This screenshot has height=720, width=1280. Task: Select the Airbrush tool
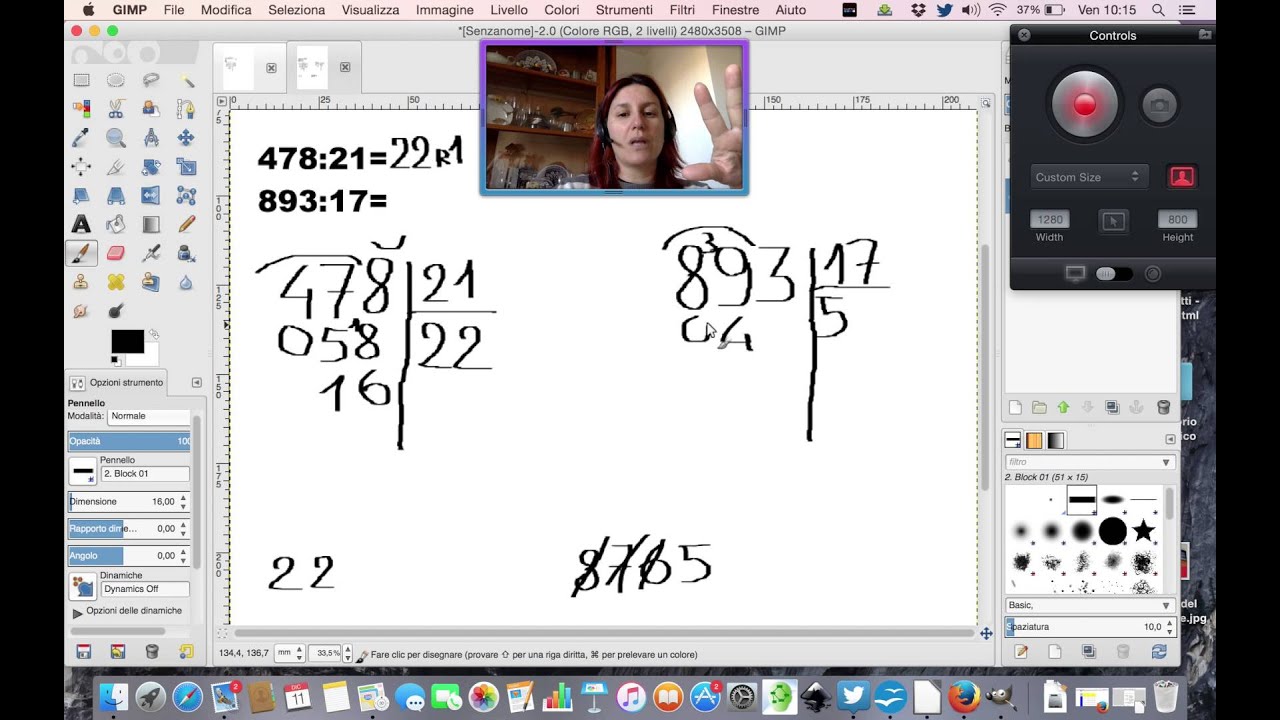coord(151,253)
